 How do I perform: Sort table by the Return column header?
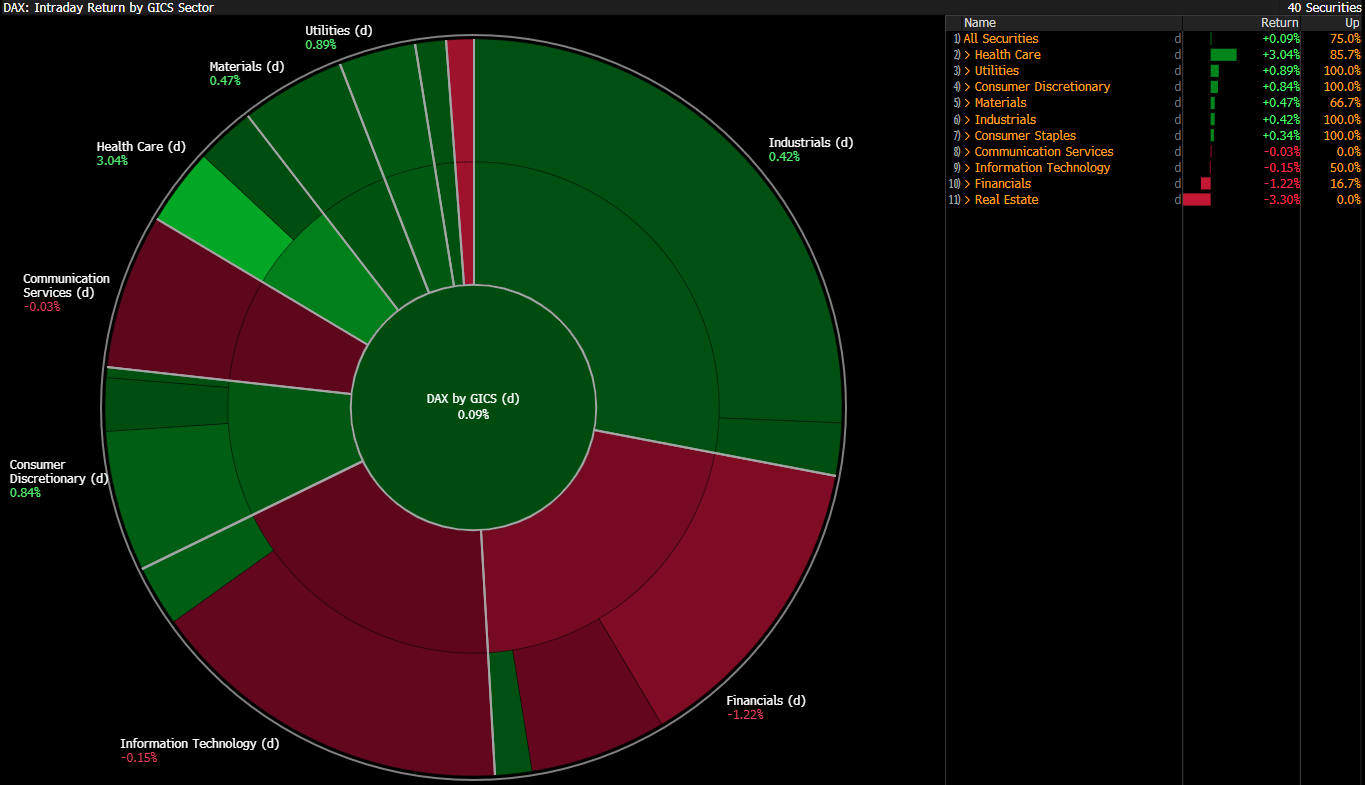tap(1279, 23)
